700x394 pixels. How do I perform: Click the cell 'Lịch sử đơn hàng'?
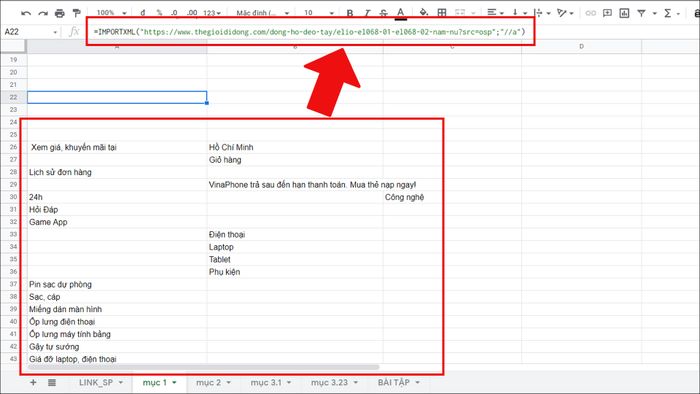point(117,172)
